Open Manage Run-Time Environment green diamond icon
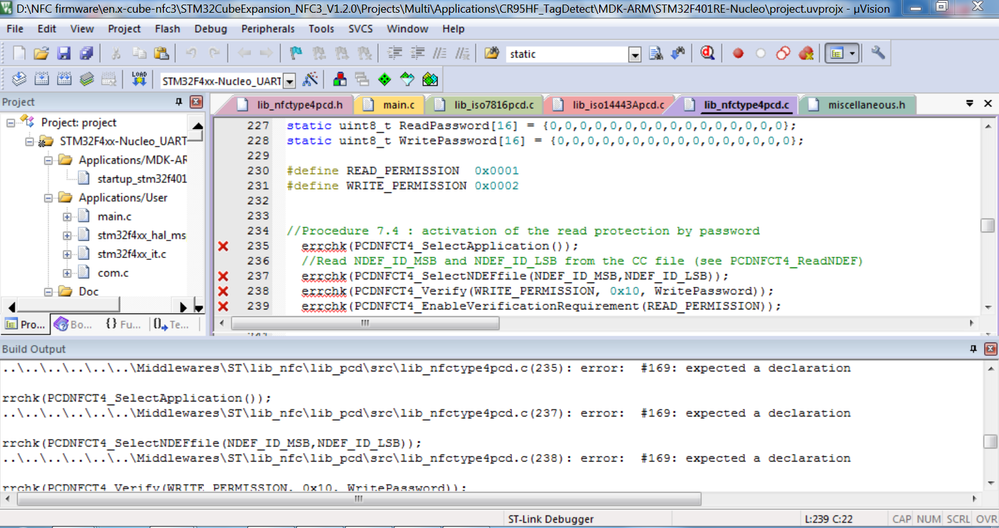 point(385,80)
